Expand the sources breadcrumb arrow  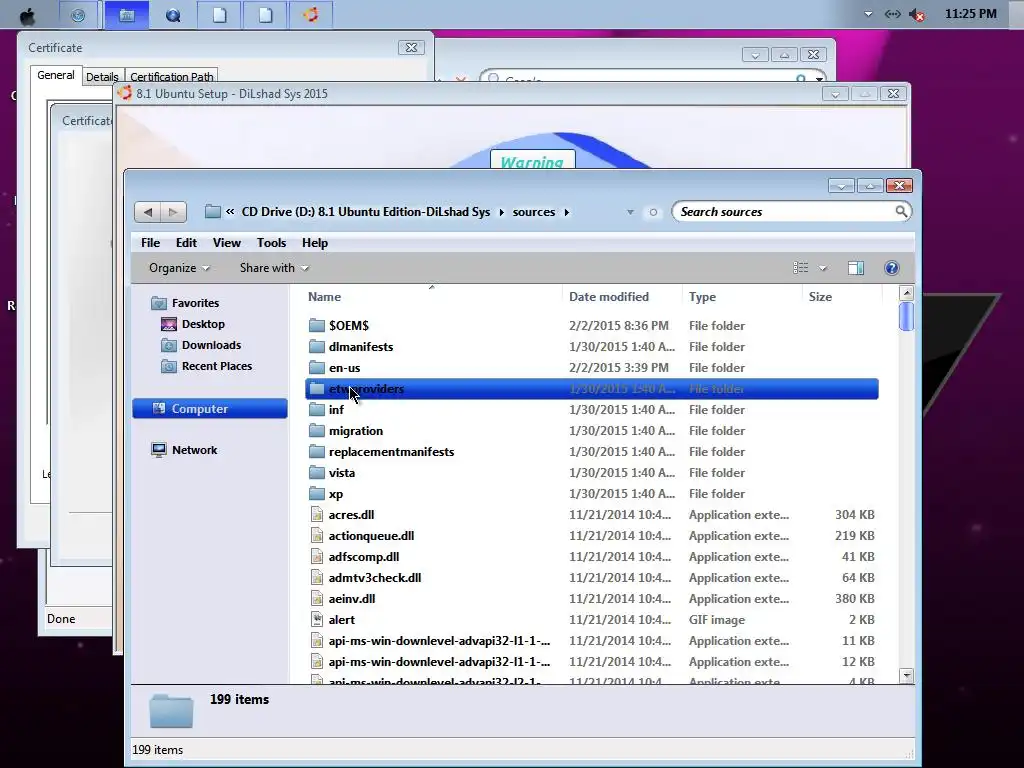[x=567, y=212]
